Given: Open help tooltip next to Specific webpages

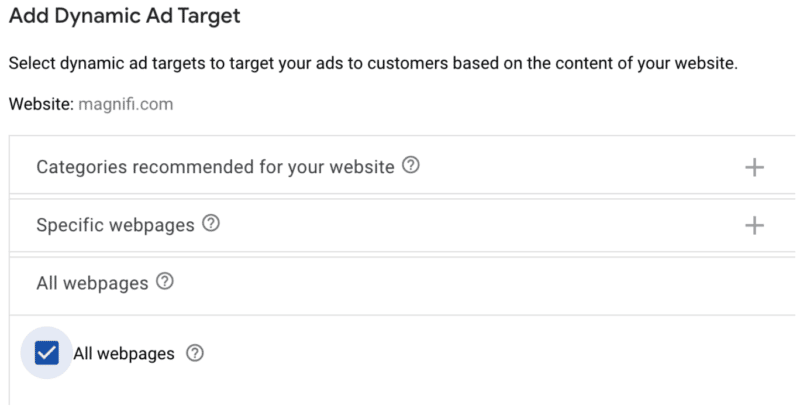Looking at the screenshot, I should click(x=210, y=224).
